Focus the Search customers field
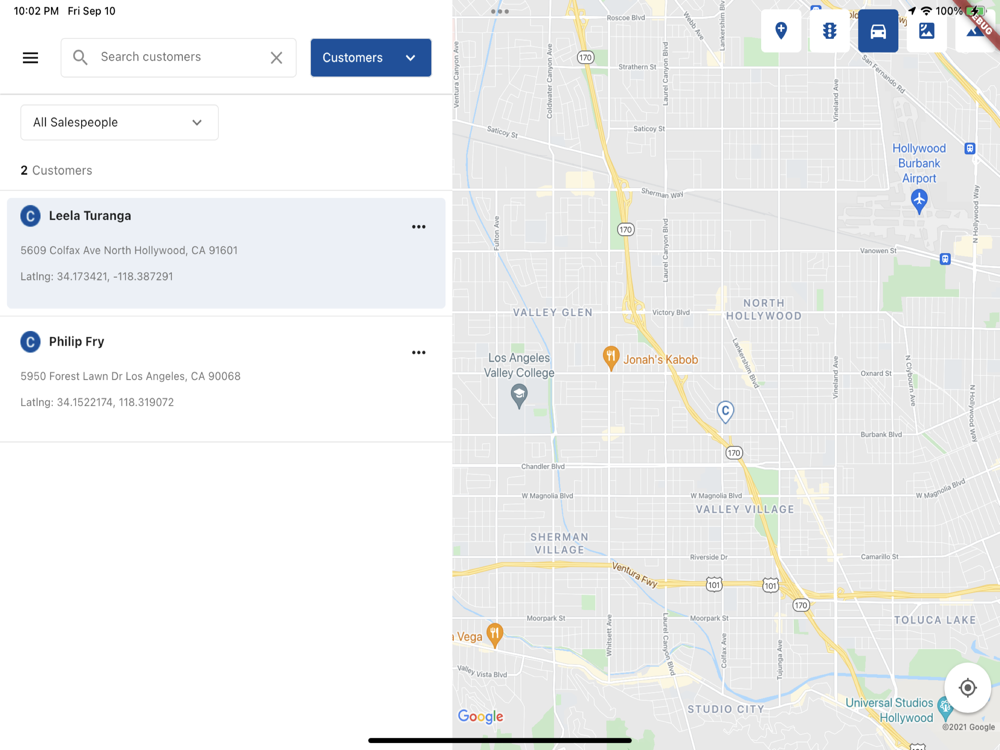1000x750 pixels. point(179,57)
